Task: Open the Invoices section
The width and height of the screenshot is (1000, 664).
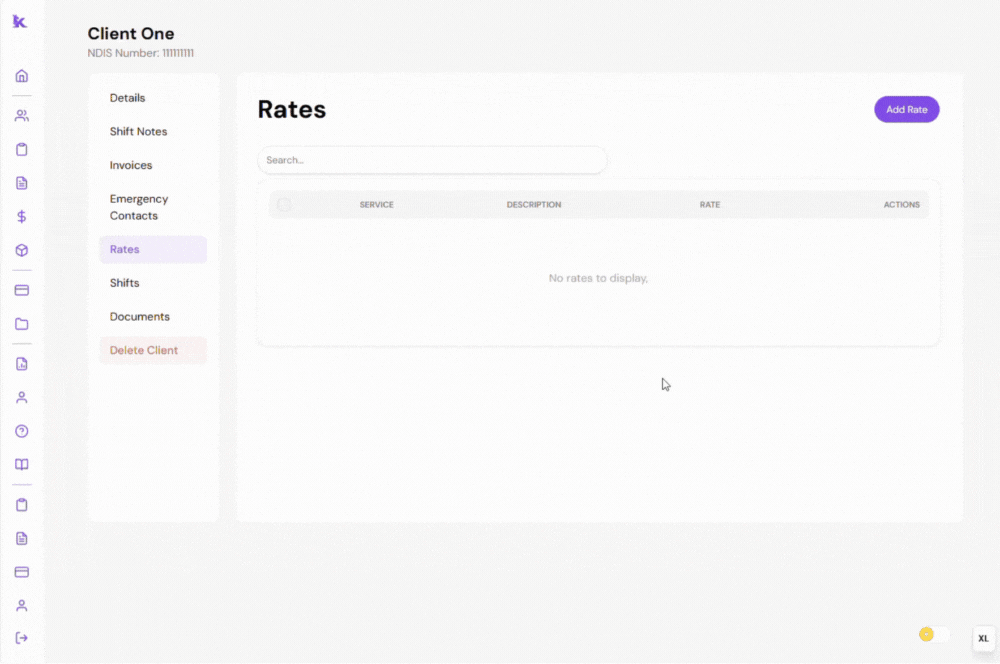Action: click(x=153, y=165)
